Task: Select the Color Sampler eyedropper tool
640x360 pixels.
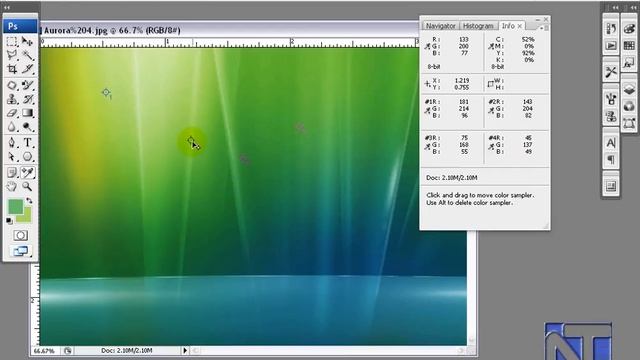Action: (x=27, y=172)
